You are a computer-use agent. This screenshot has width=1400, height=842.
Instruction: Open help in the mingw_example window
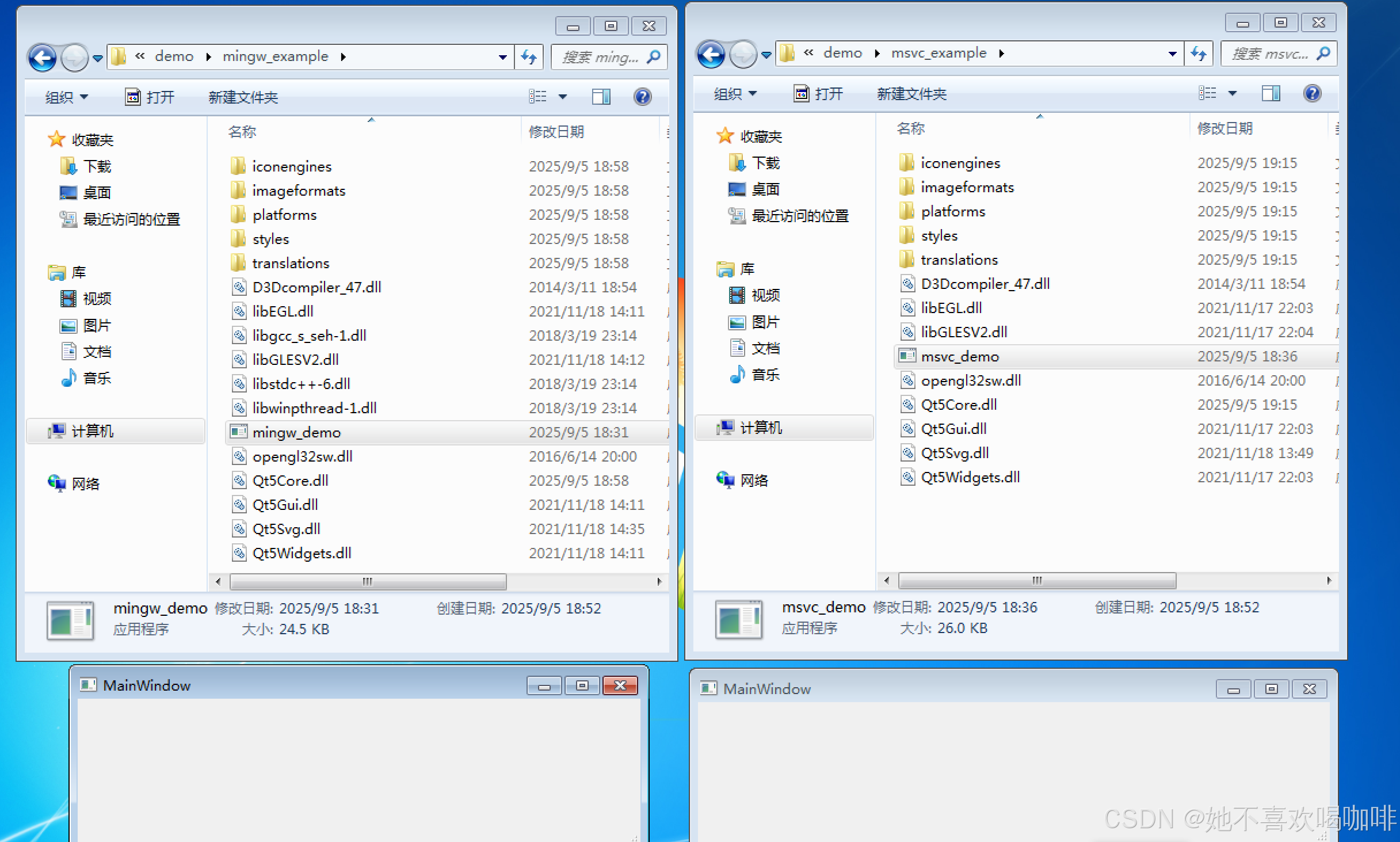643,97
